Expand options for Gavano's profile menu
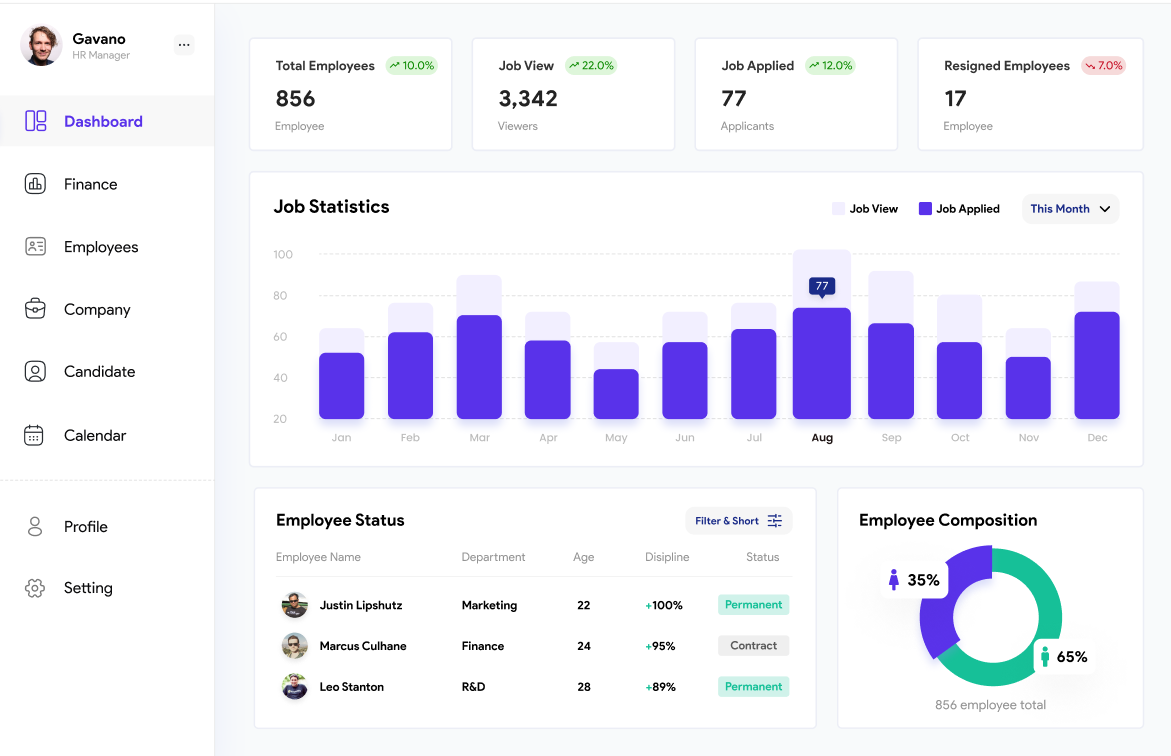The height and width of the screenshot is (756, 1171). click(x=183, y=44)
